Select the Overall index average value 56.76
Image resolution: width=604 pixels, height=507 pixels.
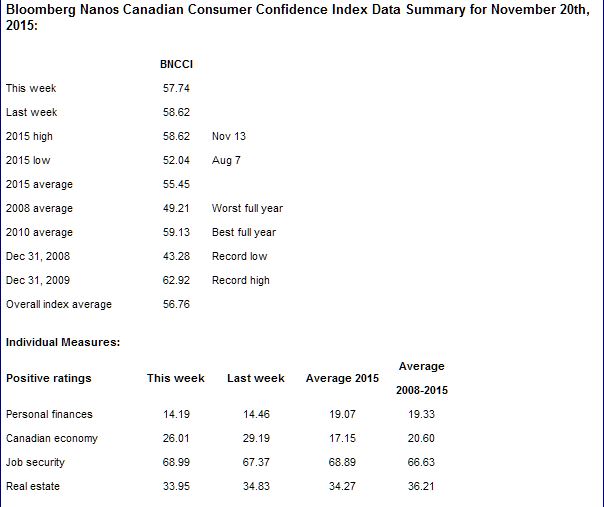pos(176,304)
